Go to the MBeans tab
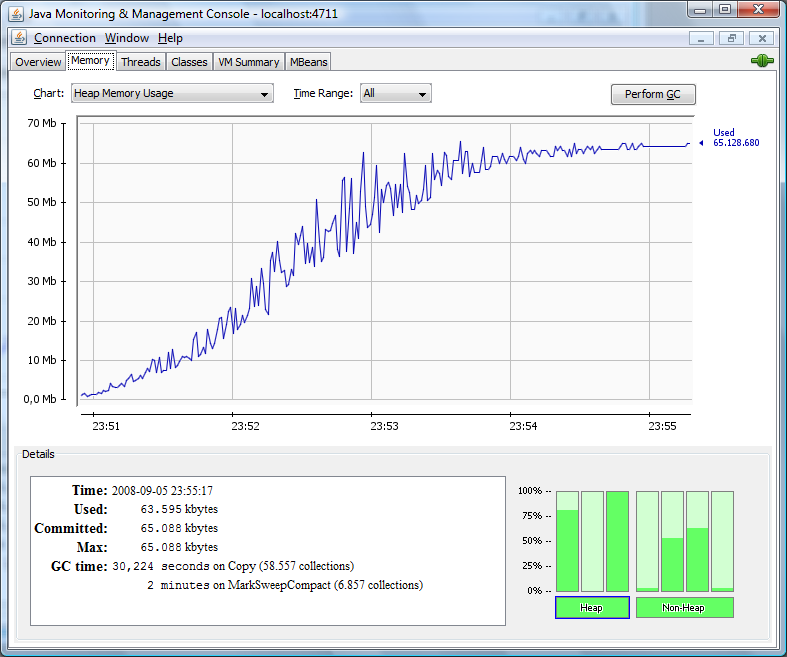 [x=308, y=62]
